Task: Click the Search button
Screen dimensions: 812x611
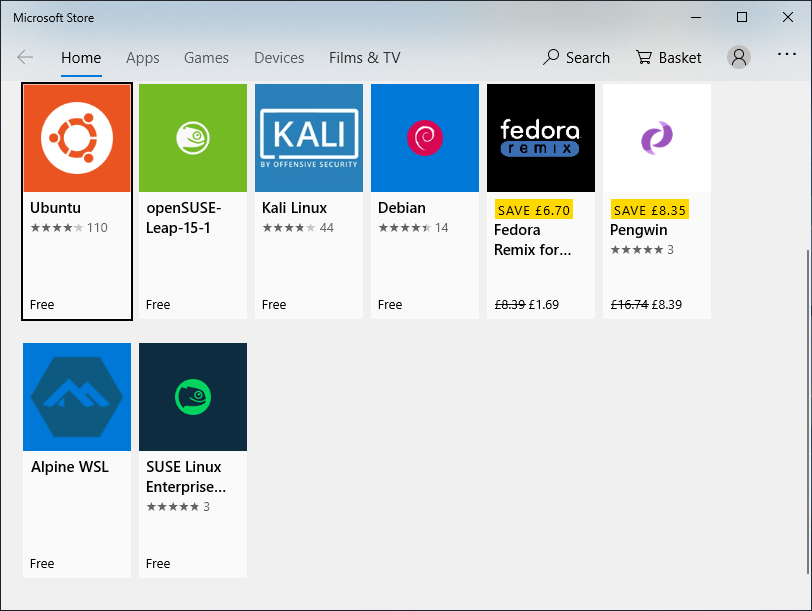Action: coord(576,58)
